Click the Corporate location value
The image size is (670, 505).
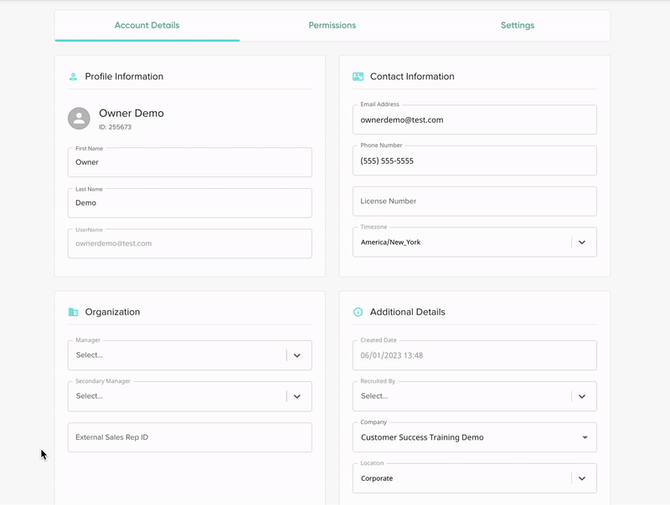(x=377, y=479)
